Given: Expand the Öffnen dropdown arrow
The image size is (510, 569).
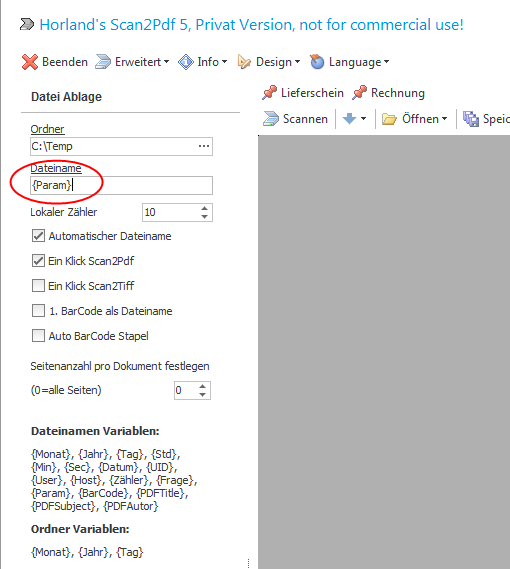Looking at the screenshot, I should tap(444, 119).
